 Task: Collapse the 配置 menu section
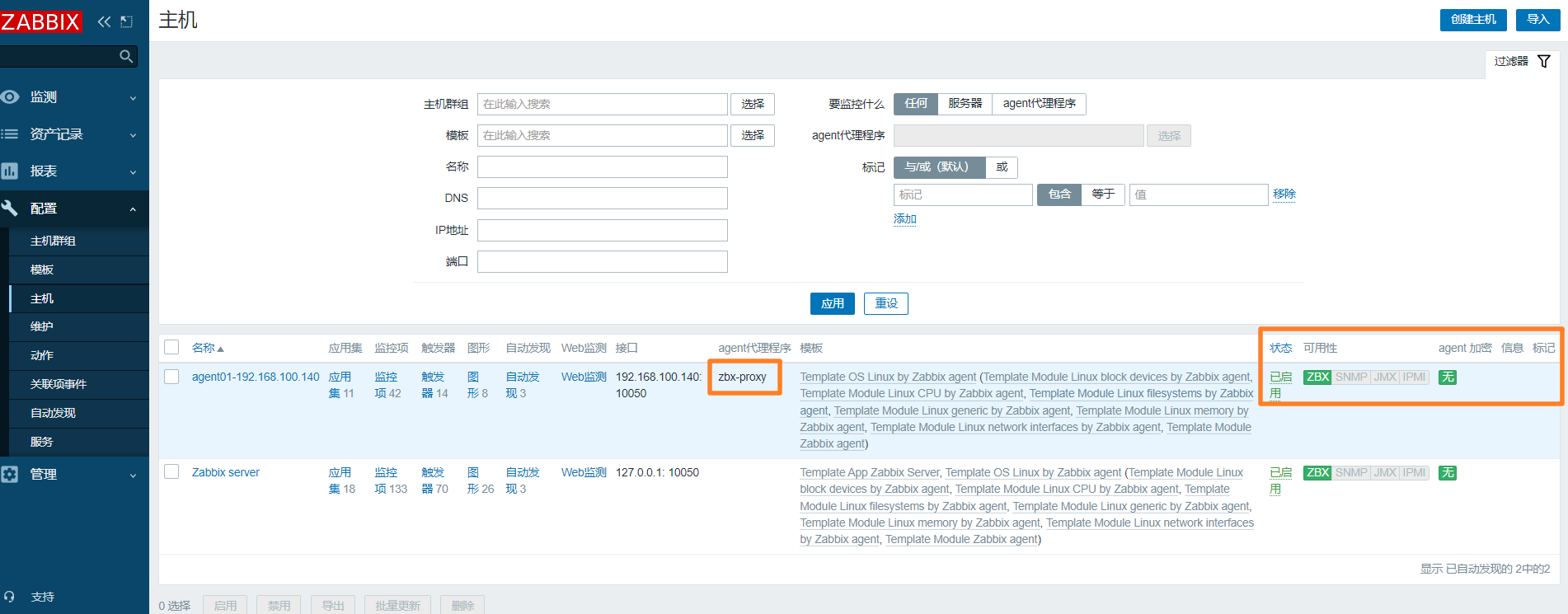133,209
